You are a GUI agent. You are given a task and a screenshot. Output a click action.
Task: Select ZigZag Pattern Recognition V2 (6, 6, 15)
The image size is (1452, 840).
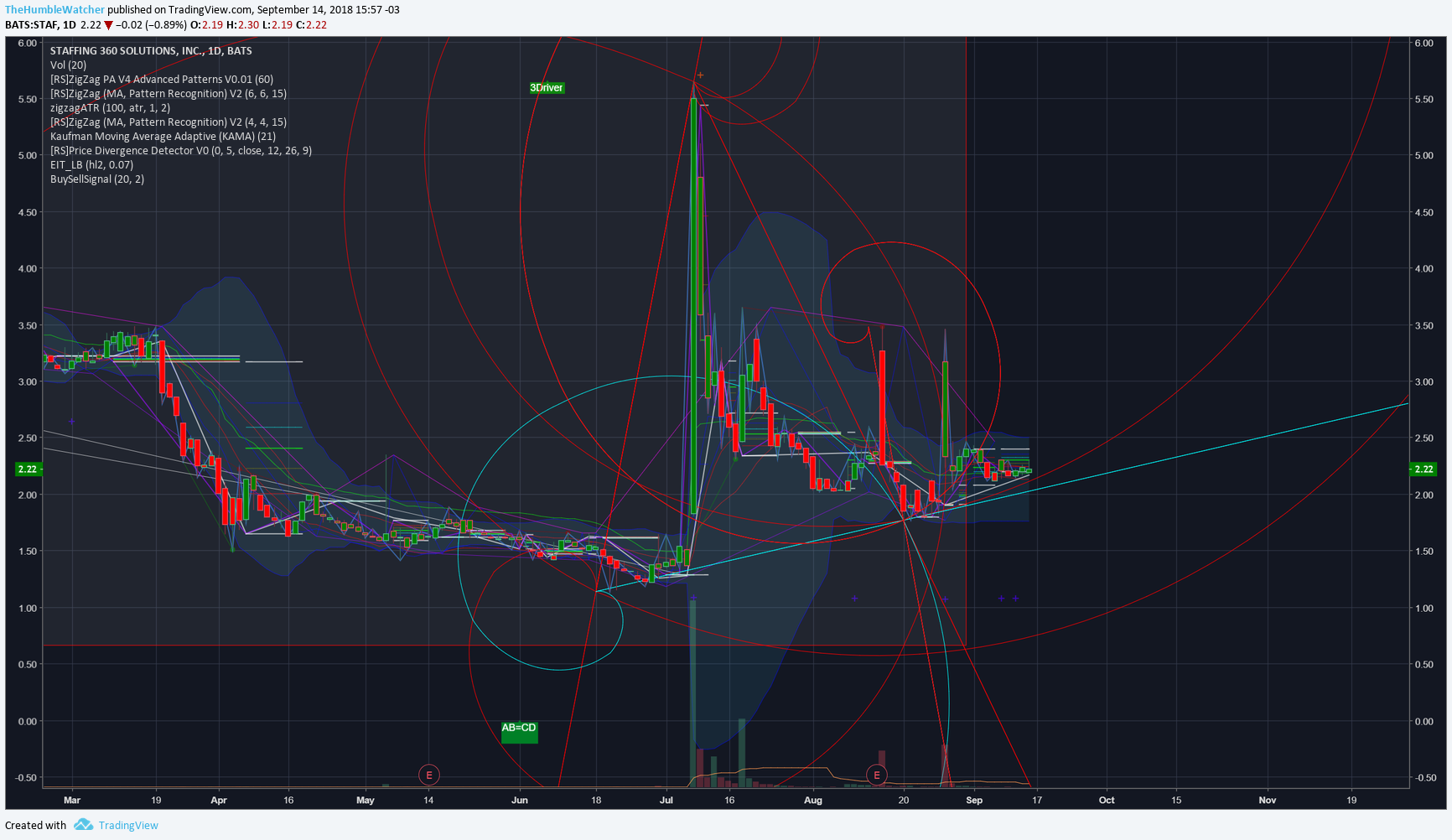(x=169, y=94)
